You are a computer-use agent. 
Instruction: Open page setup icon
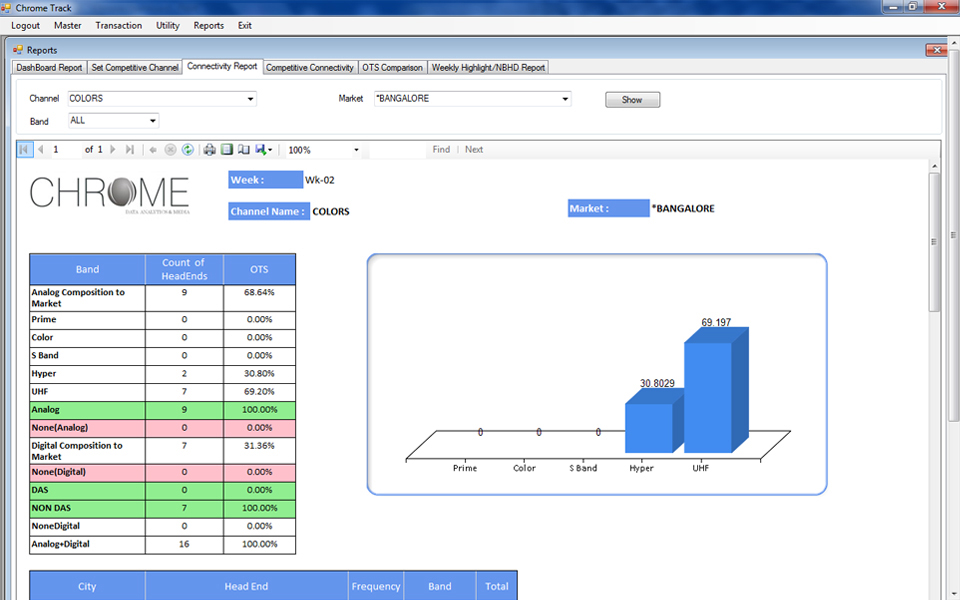(244, 150)
